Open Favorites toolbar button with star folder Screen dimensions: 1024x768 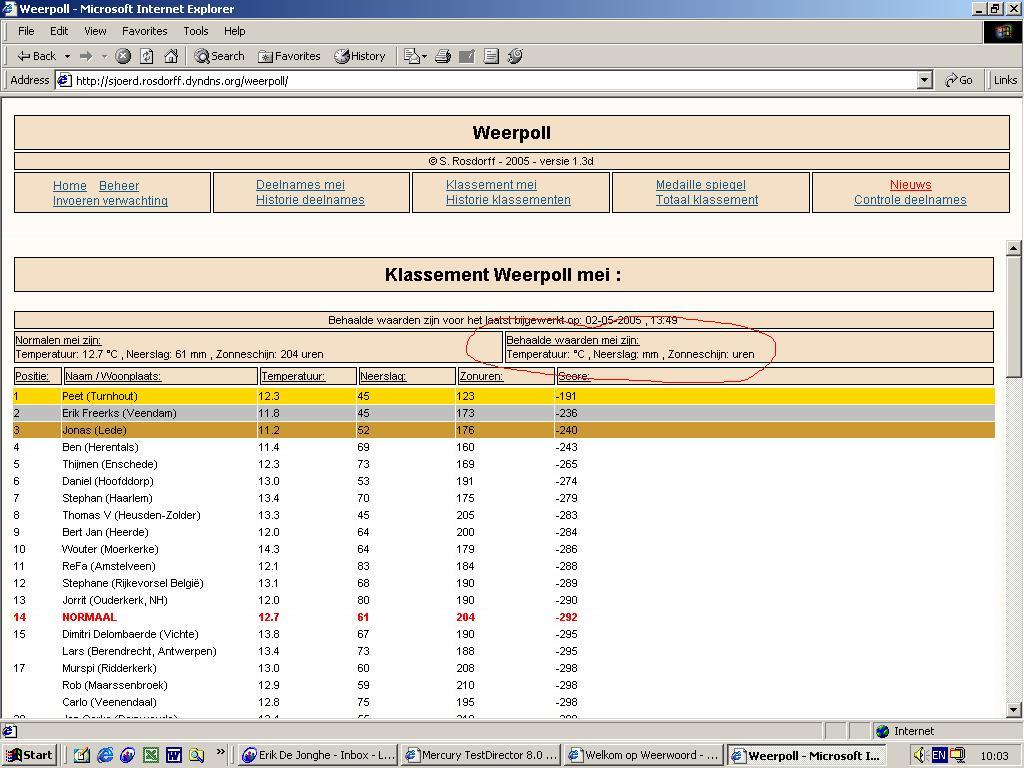(x=289, y=56)
